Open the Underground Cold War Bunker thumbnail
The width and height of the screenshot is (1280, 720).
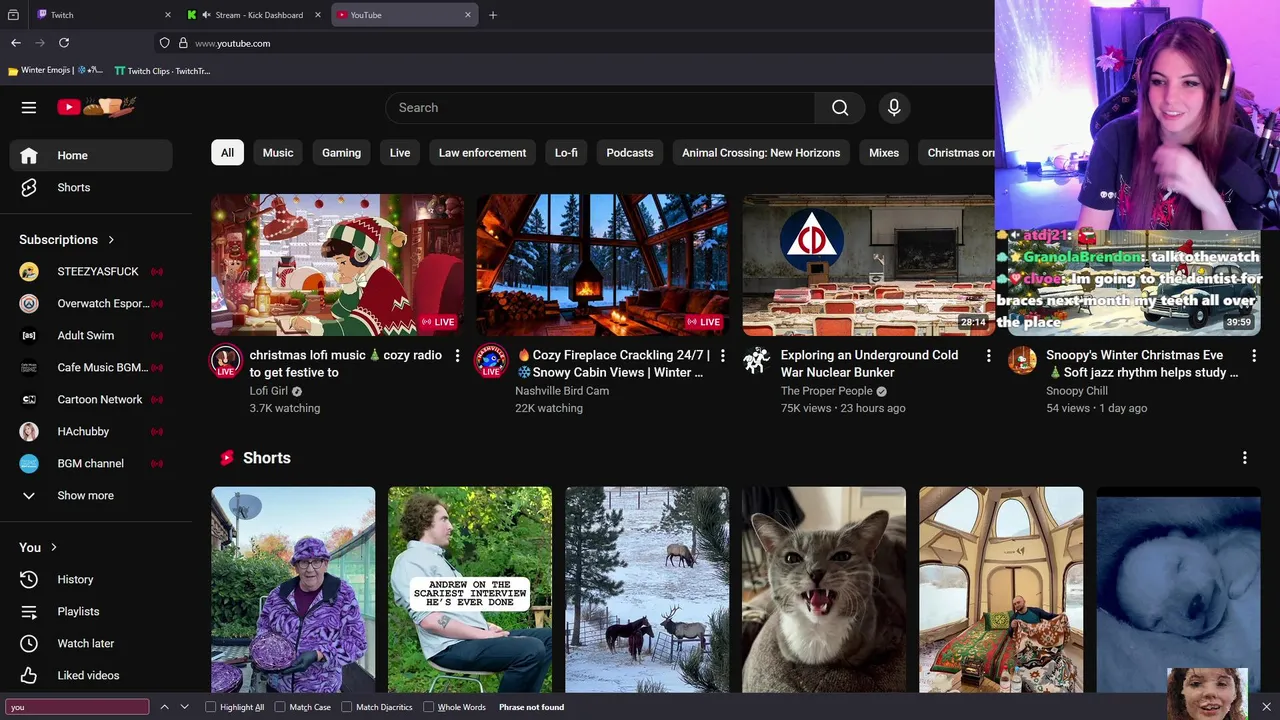868,265
